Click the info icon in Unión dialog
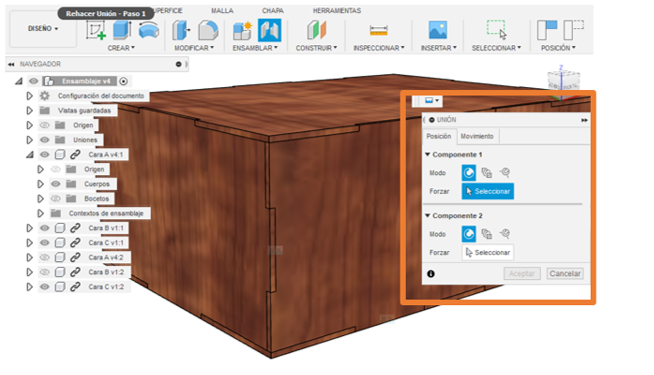The height and width of the screenshot is (375, 654). [431, 274]
